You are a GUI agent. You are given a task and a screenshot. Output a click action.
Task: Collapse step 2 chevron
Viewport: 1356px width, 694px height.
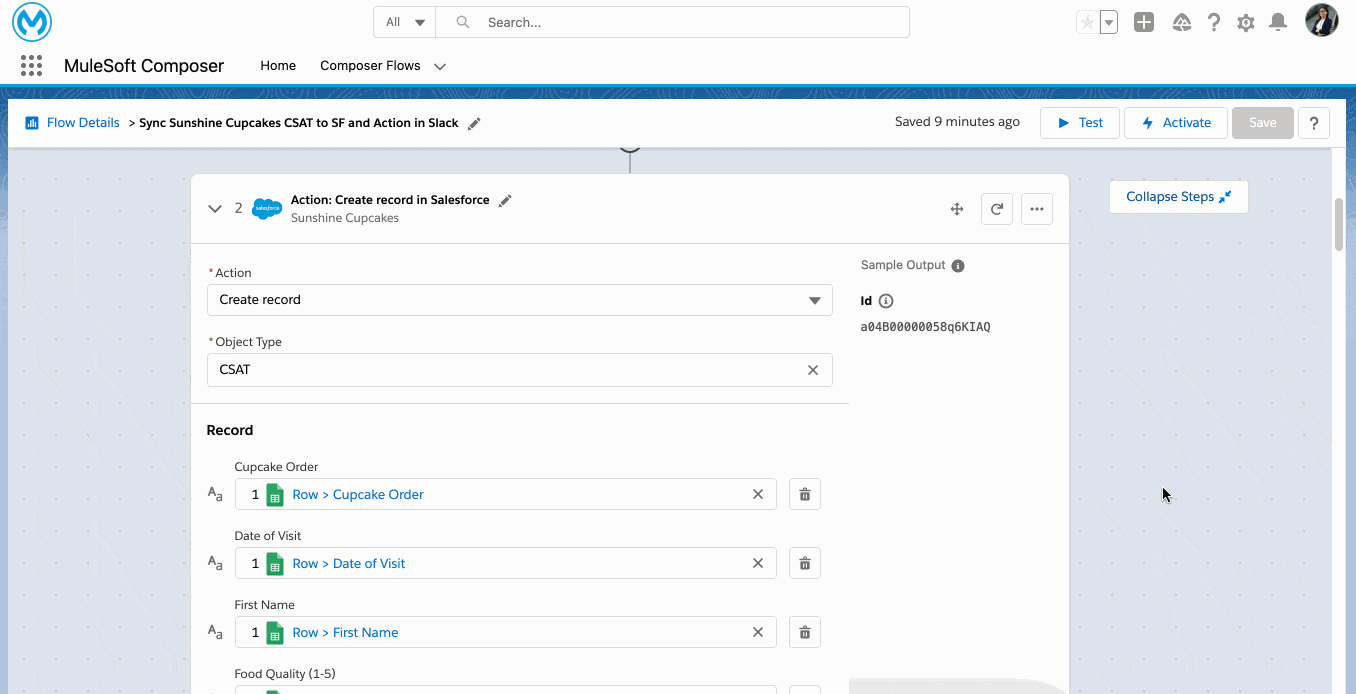pyautogui.click(x=214, y=209)
